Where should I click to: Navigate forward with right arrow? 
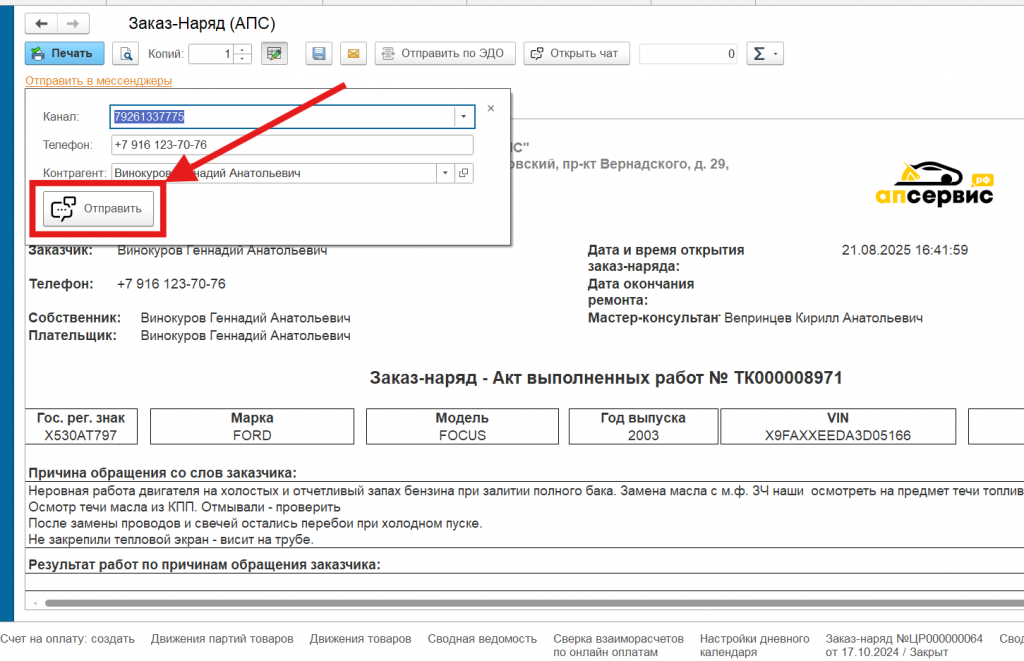coord(71,23)
